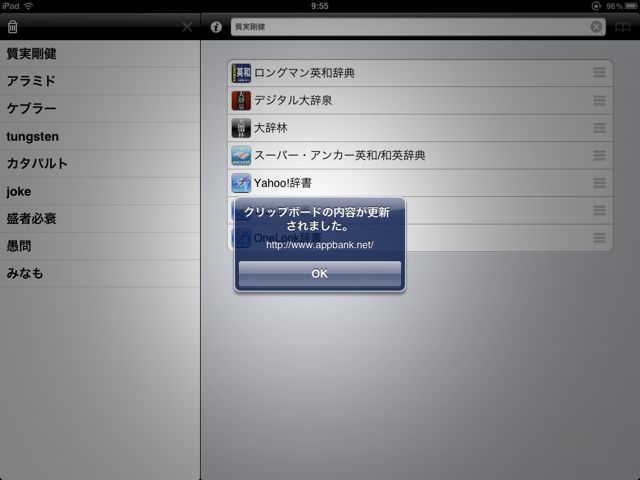Select history entry みなも

click(x=100, y=273)
